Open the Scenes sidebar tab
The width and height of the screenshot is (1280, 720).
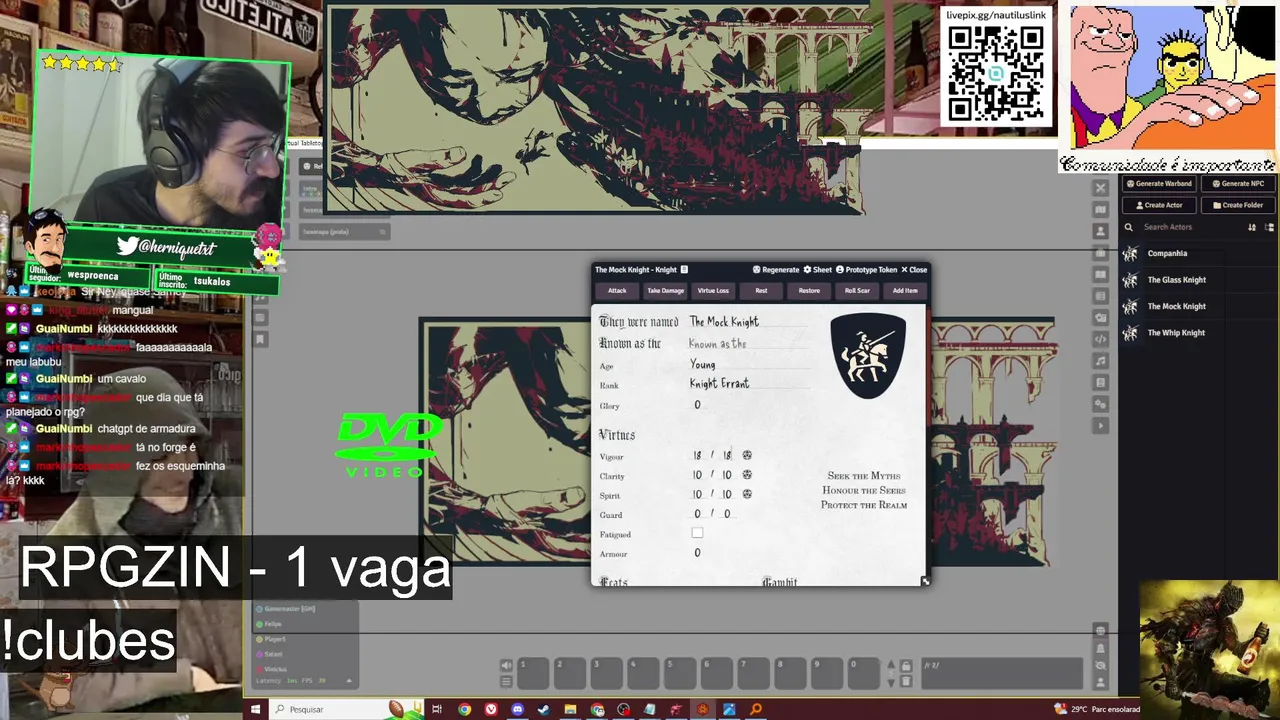point(1101,209)
